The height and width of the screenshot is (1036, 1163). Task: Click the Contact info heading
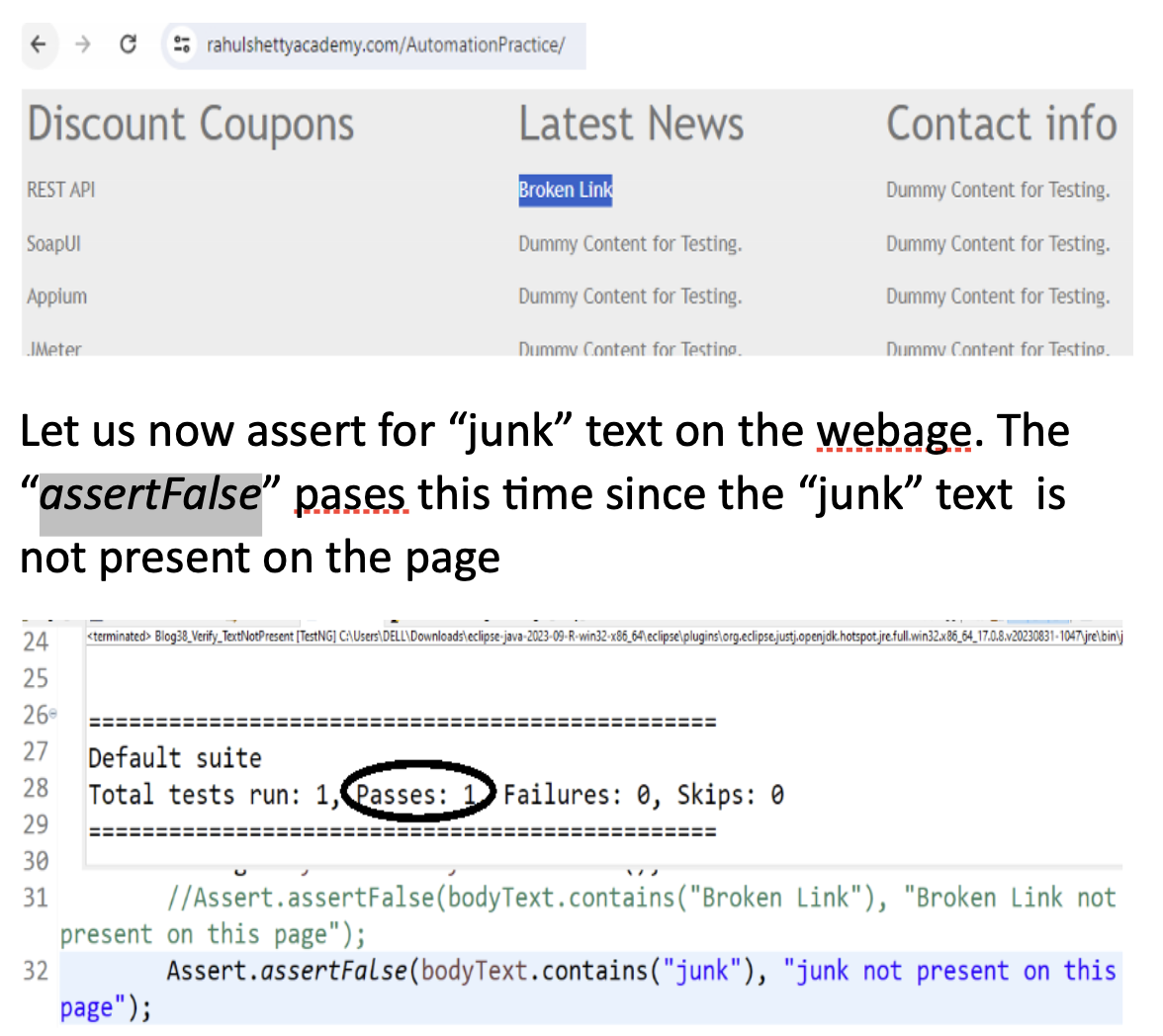(1001, 125)
